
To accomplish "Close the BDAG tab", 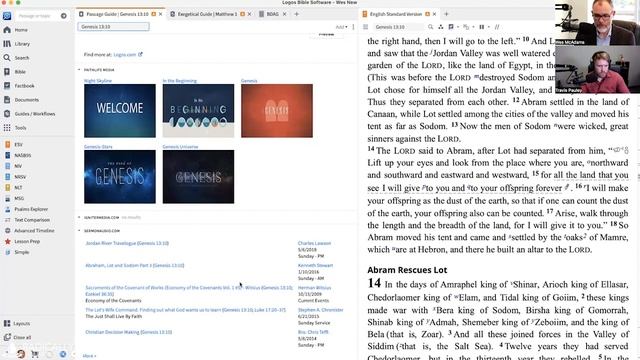I will (284, 14).
